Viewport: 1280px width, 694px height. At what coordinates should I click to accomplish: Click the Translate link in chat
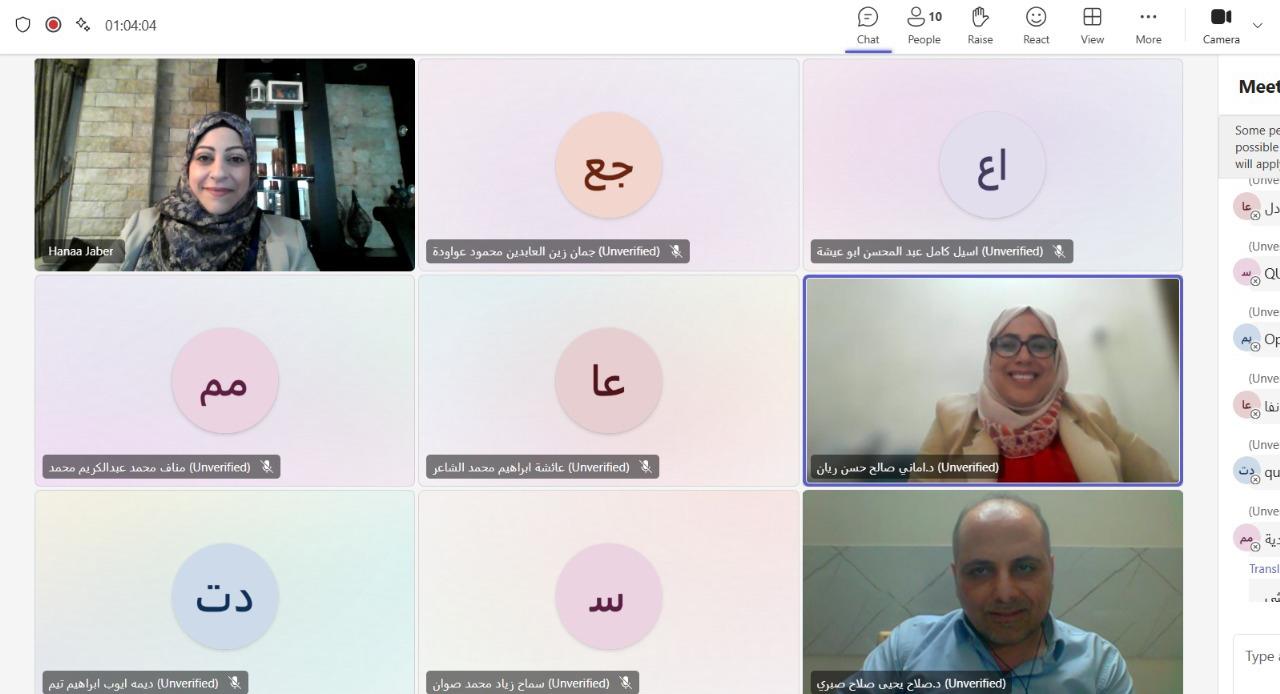[1264, 569]
